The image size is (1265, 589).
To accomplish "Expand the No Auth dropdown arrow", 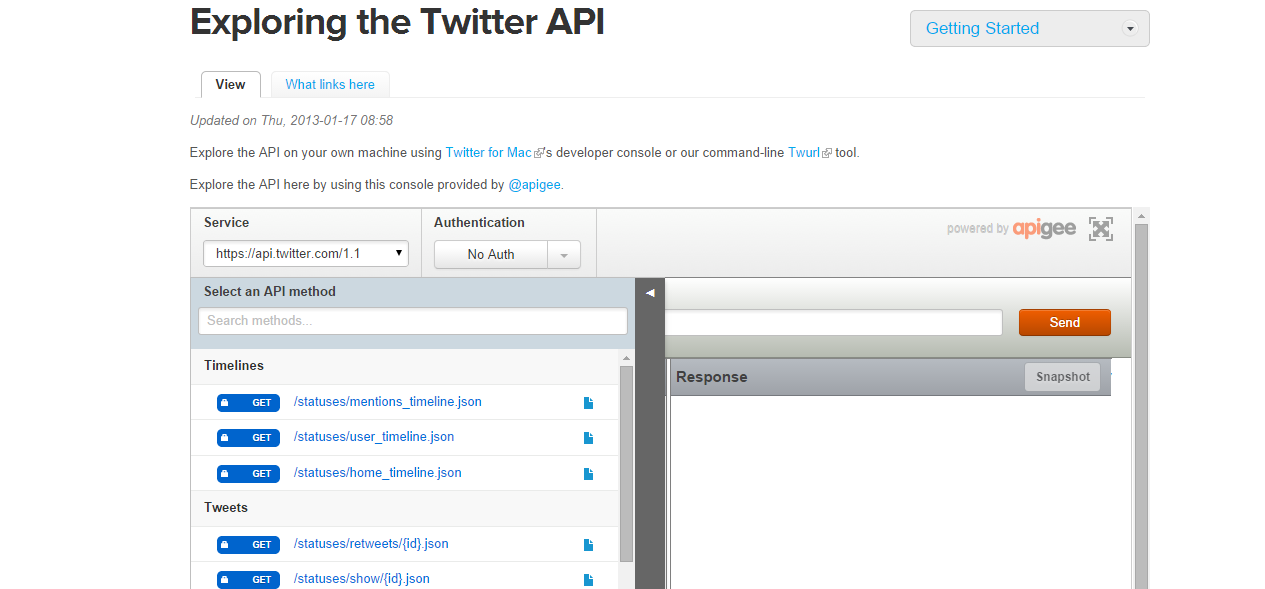I will click(564, 255).
